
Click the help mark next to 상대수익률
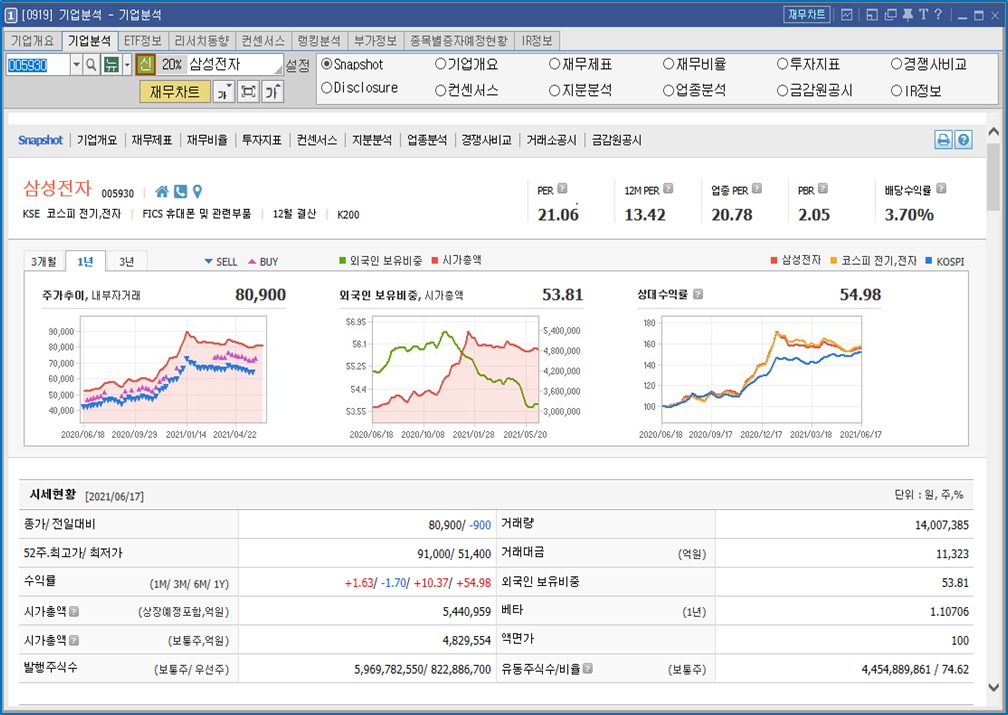[x=698, y=294]
